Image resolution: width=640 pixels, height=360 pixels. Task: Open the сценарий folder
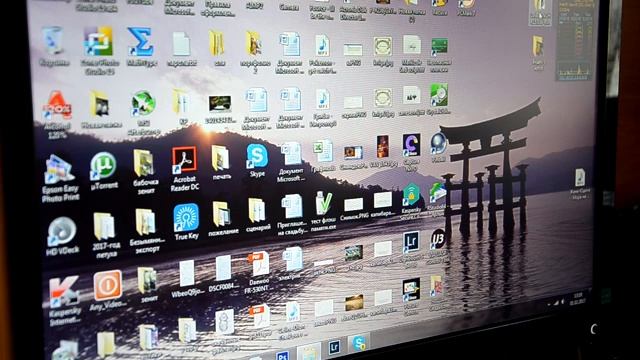(x=257, y=210)
